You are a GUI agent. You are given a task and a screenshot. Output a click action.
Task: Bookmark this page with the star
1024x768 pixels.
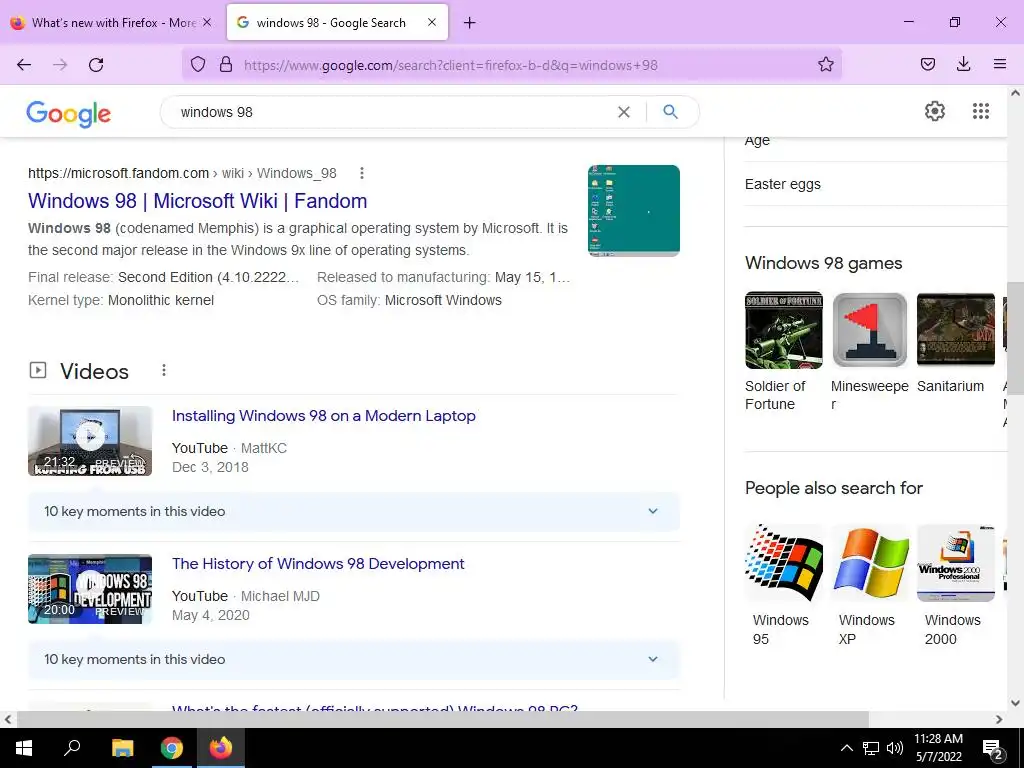tap(825, 64)
